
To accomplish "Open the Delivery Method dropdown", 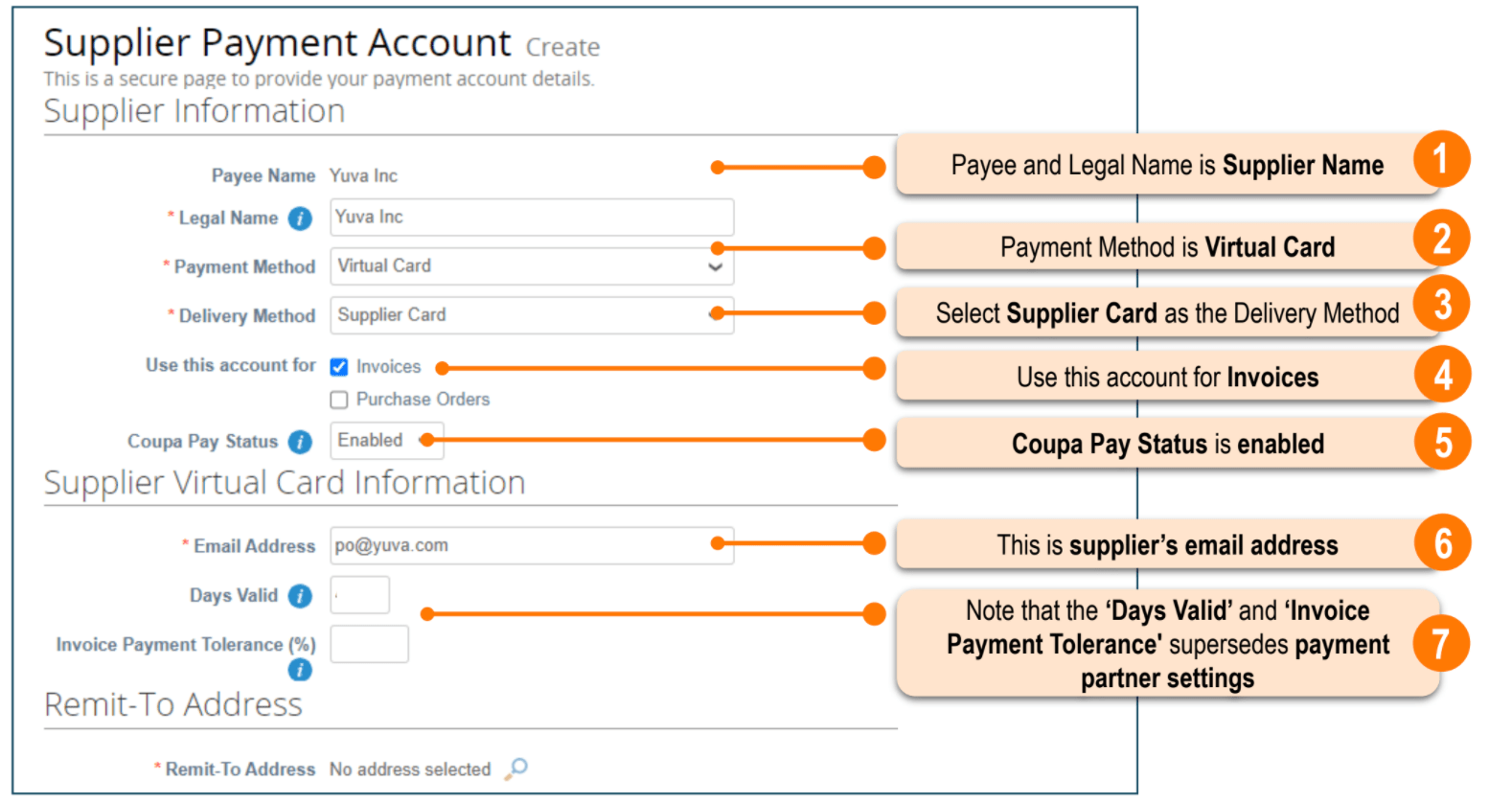I will click(531, 315).
